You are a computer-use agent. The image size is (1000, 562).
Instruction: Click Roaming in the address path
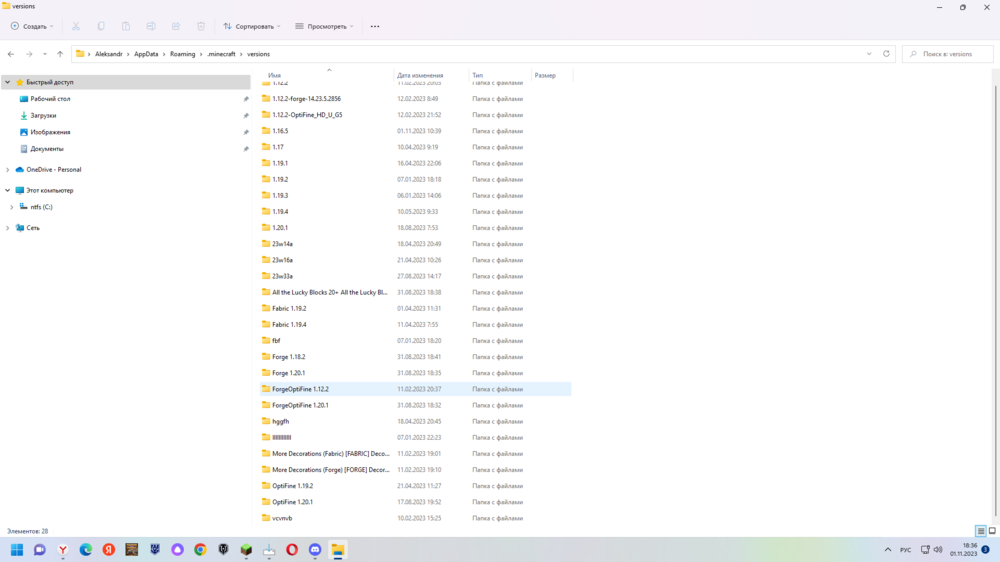(182, 54)
